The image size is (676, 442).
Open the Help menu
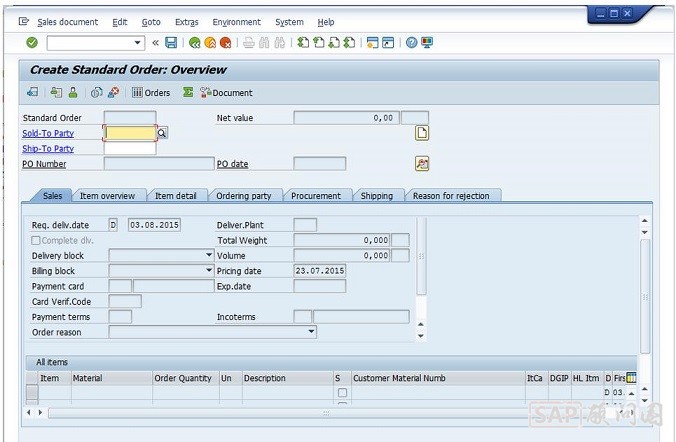[x=326, y=22]
